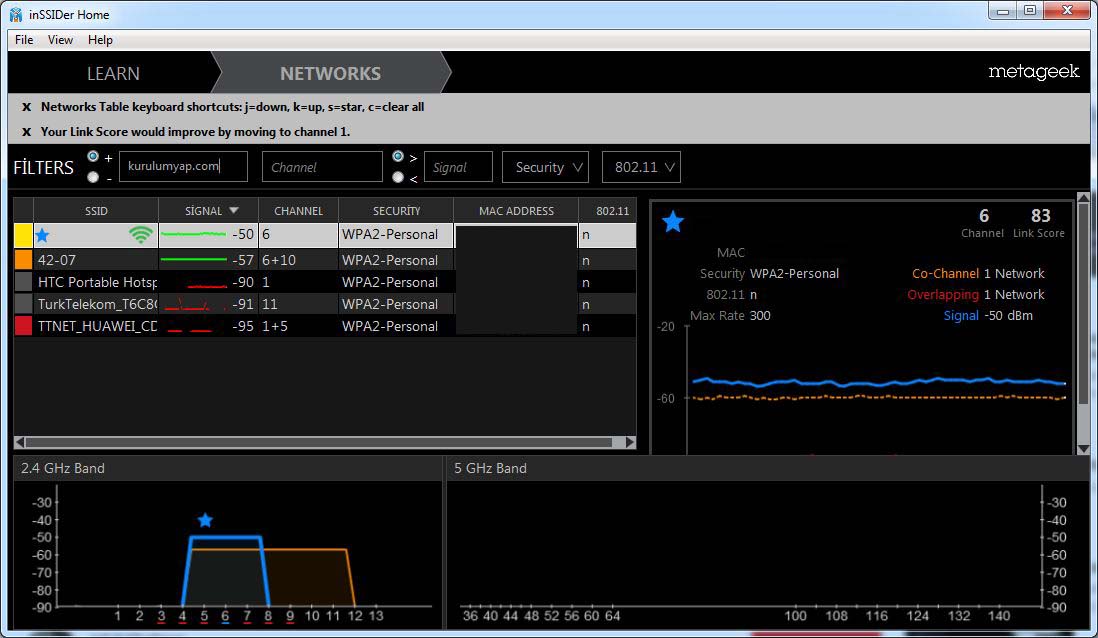The width and height of the screenshot is (1098, 638).
Task: Click the 2.4 GHz Band panel title
Action: (x=62, y=468)
